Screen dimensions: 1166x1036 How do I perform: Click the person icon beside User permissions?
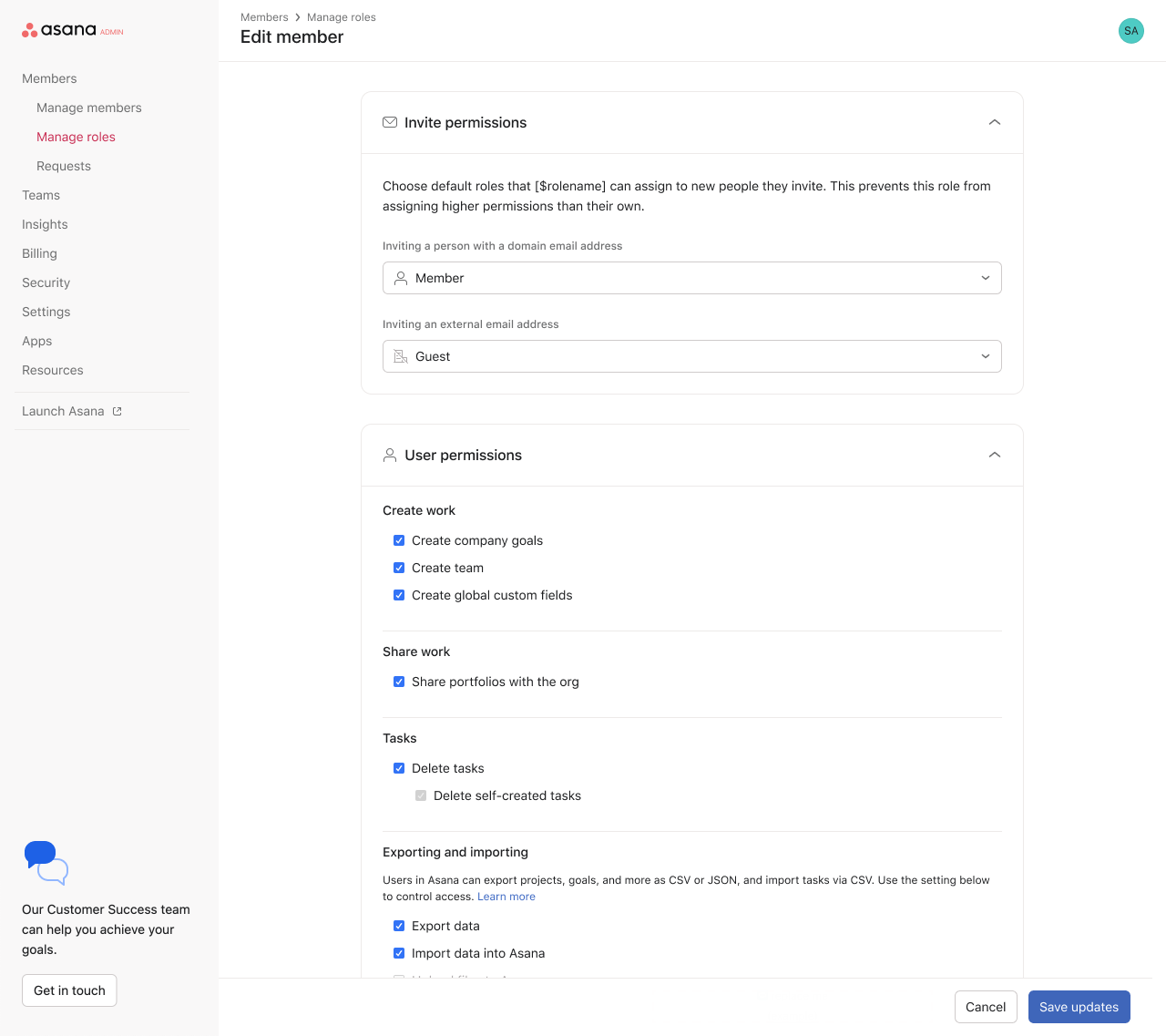click(390, 455)
